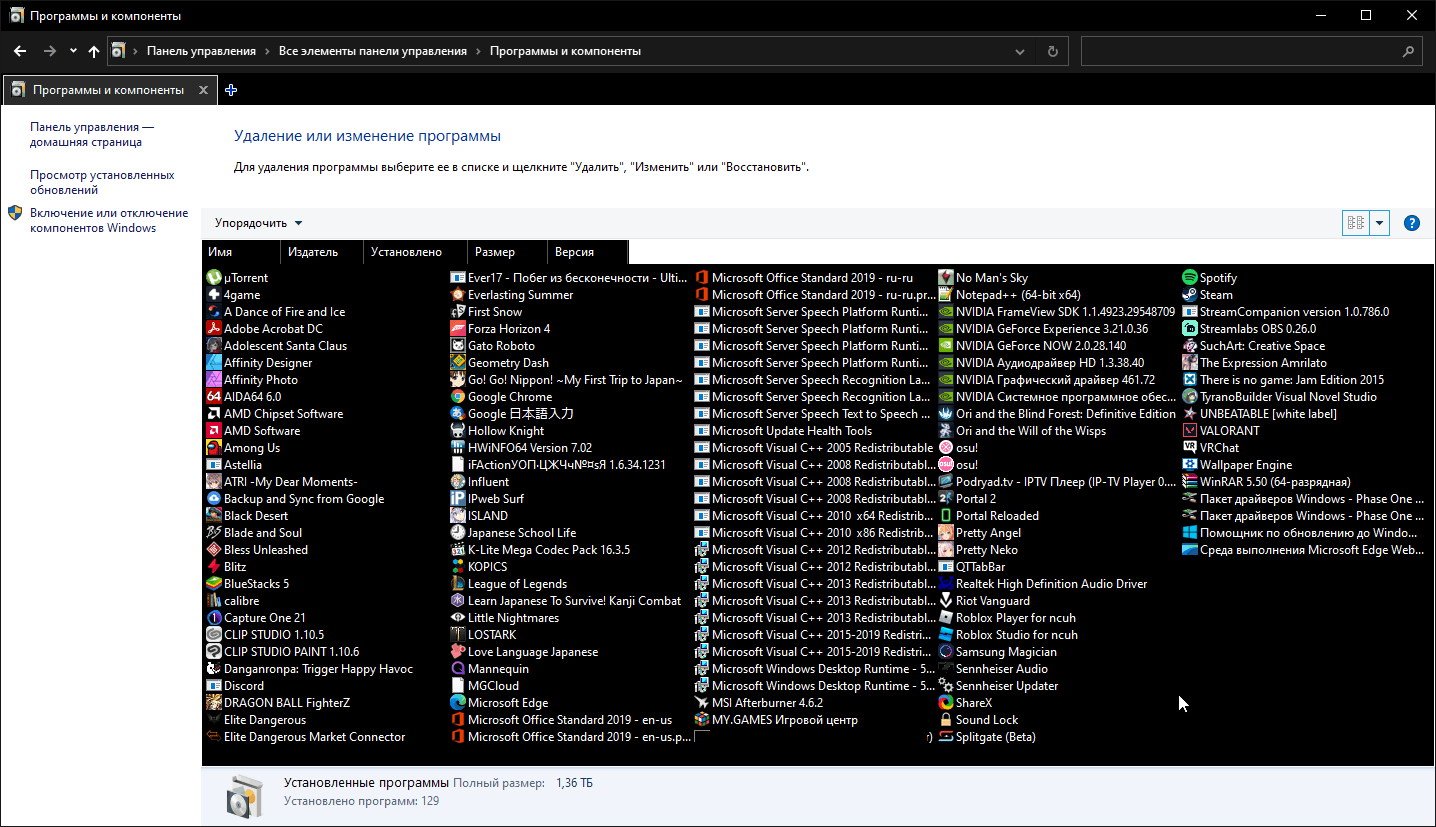The height and width of the screenshot is (827, 1436).
Task: Close the Программы и компоненты tab
Action: tap(203, 90)
